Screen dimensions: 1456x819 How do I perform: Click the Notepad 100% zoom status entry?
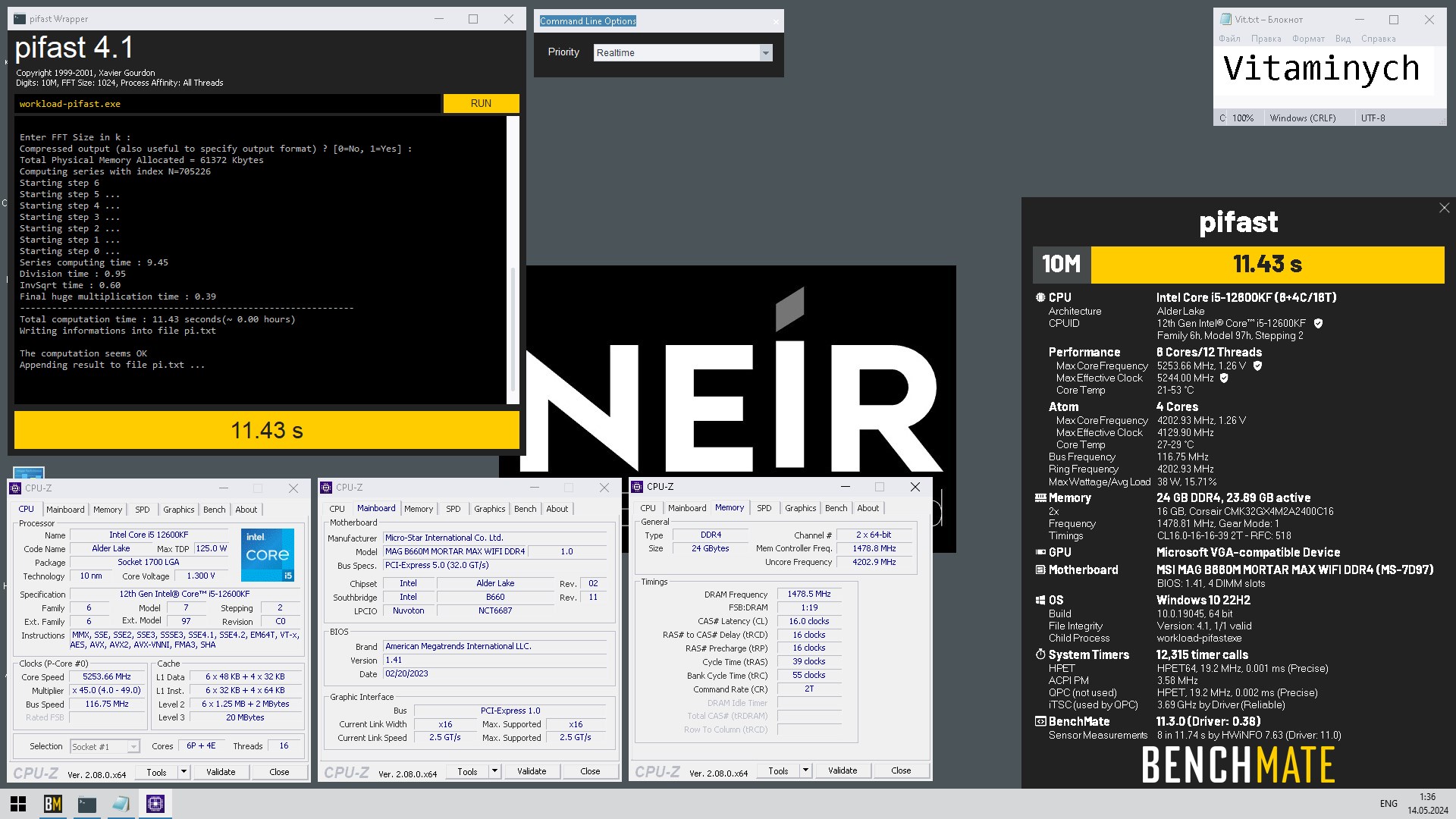pyautogui.click(x=1242, y=118)
